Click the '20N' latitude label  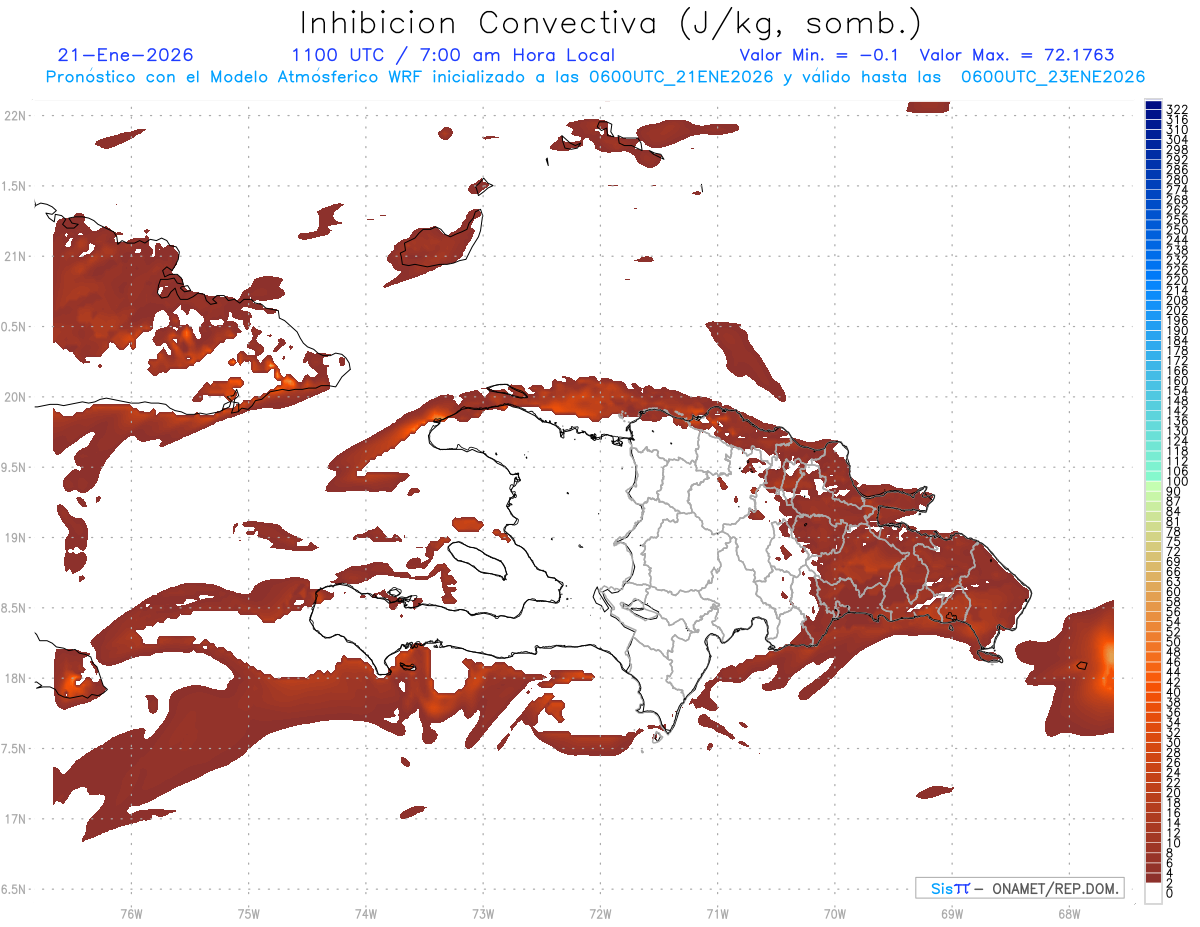[15, 397]
